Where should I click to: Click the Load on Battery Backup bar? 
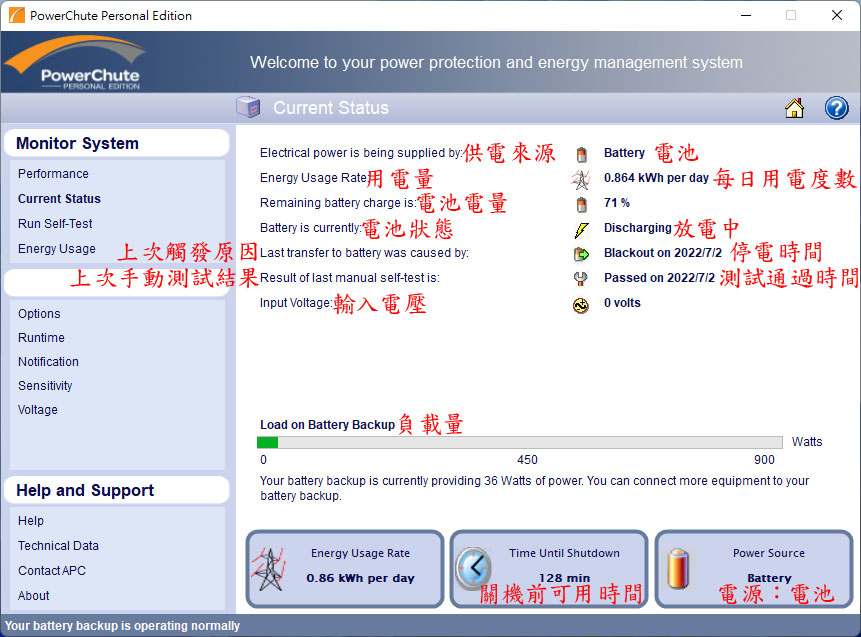coord(519,443)
